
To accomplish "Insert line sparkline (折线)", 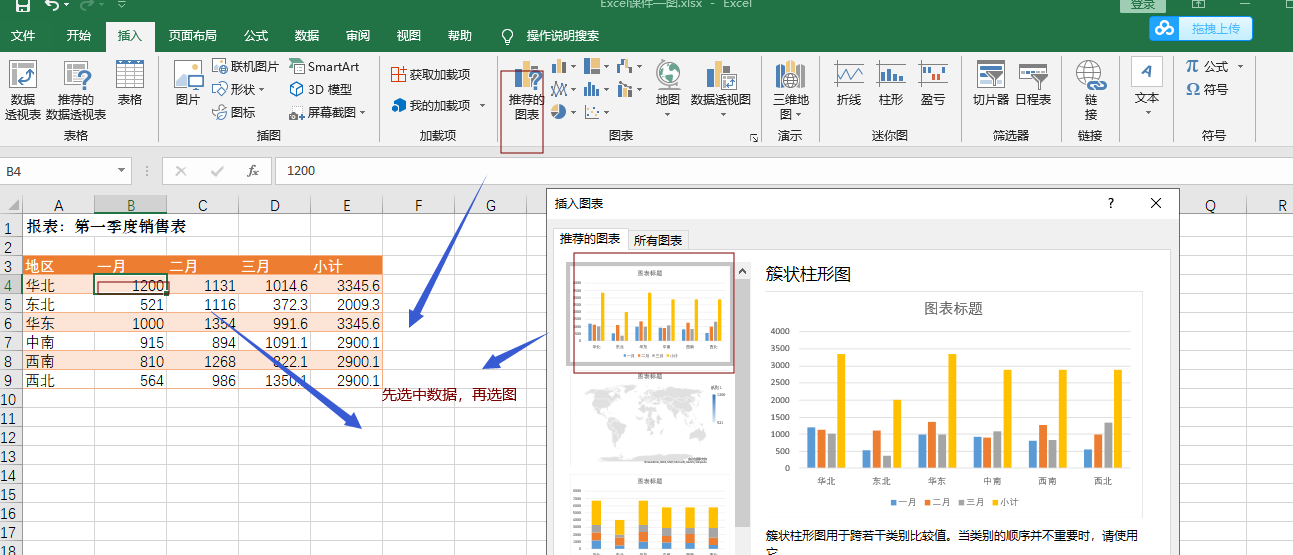I will pos(849,84).
